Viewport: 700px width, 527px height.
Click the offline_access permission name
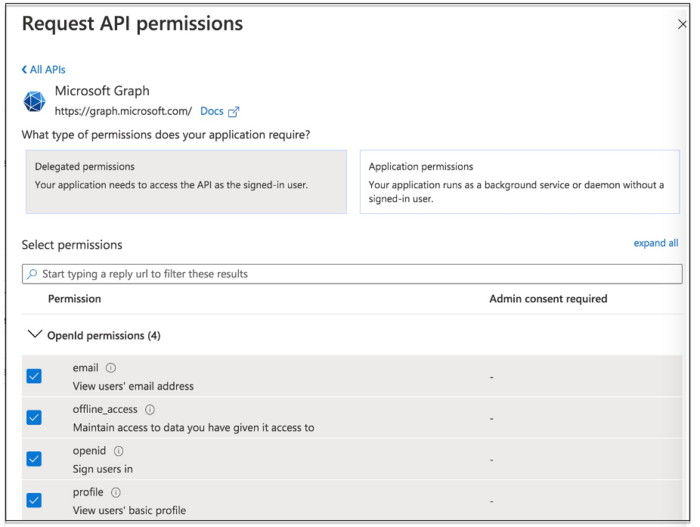(x=105, y=409)
